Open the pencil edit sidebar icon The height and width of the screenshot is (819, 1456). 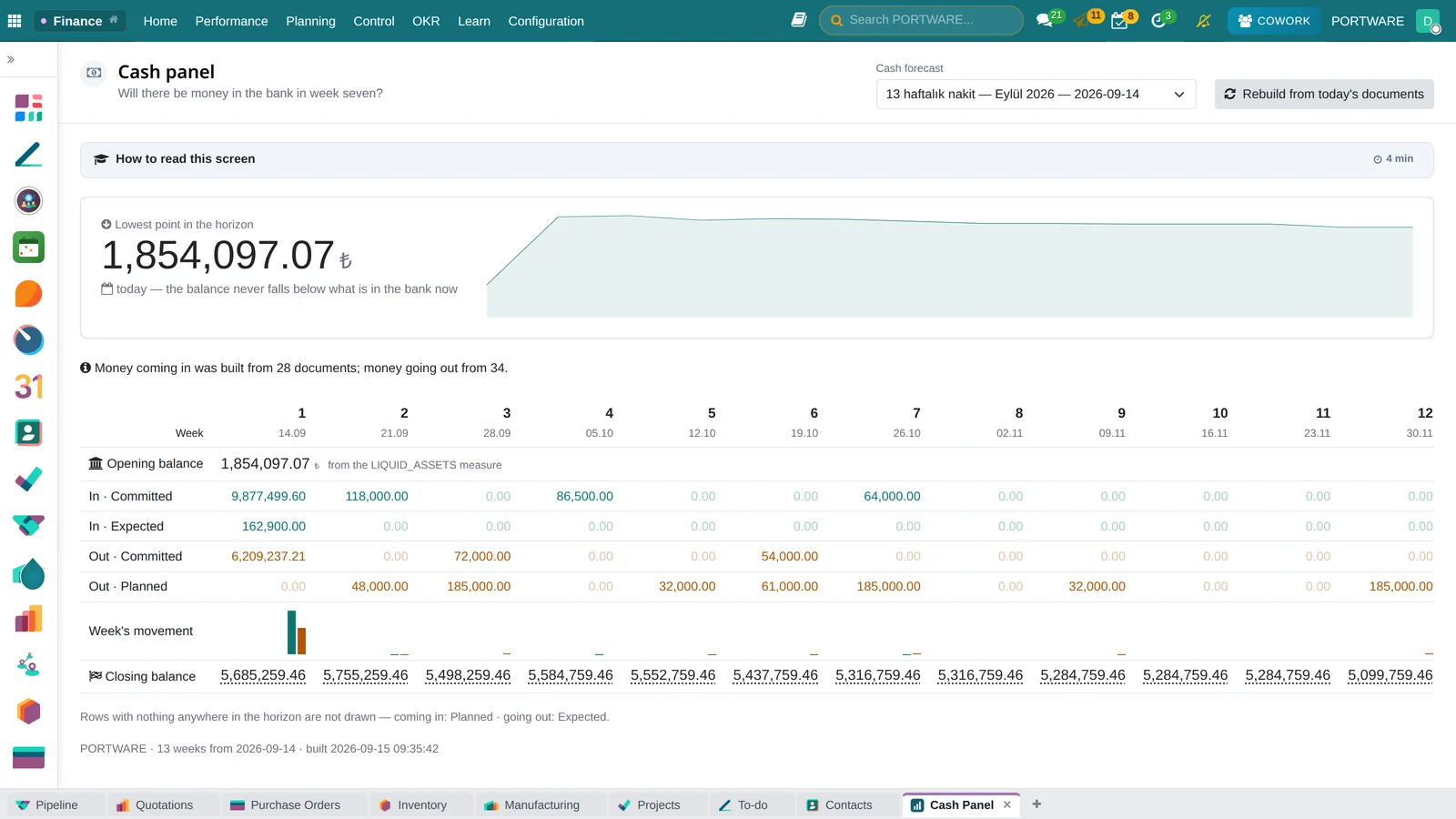pyautogui.click(x=28, y=154)
